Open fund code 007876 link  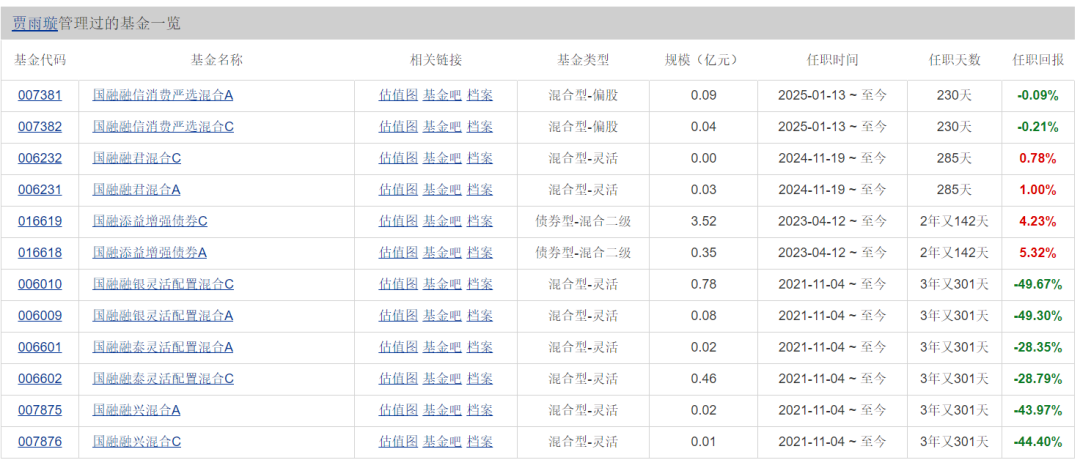39,441
